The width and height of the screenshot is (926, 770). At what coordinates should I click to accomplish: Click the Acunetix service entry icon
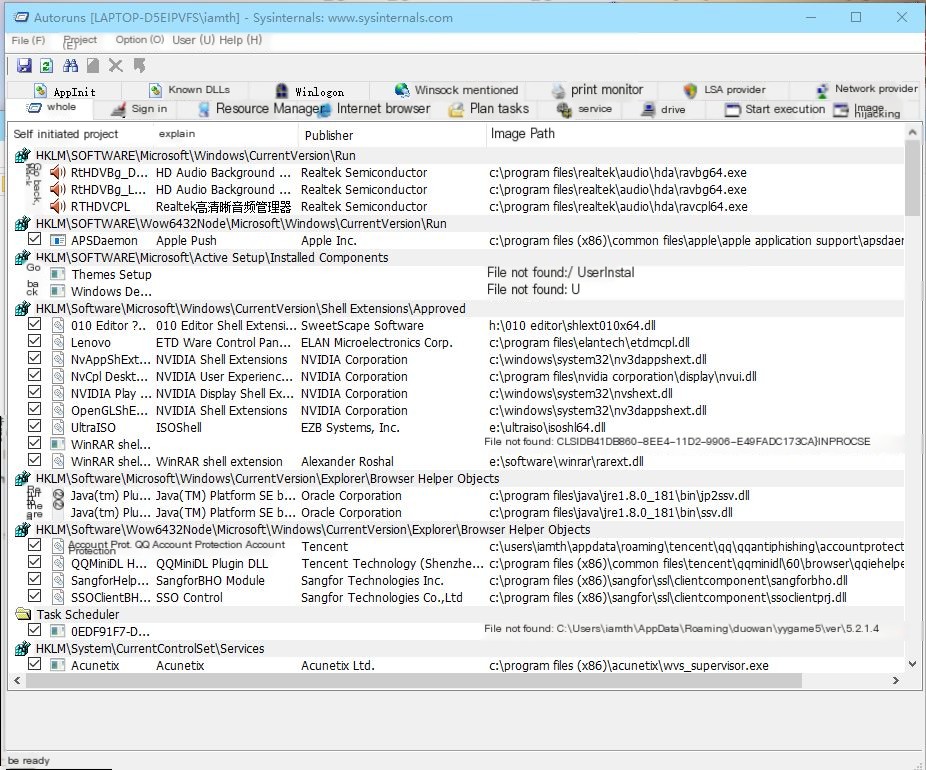[x=57, y=665]
